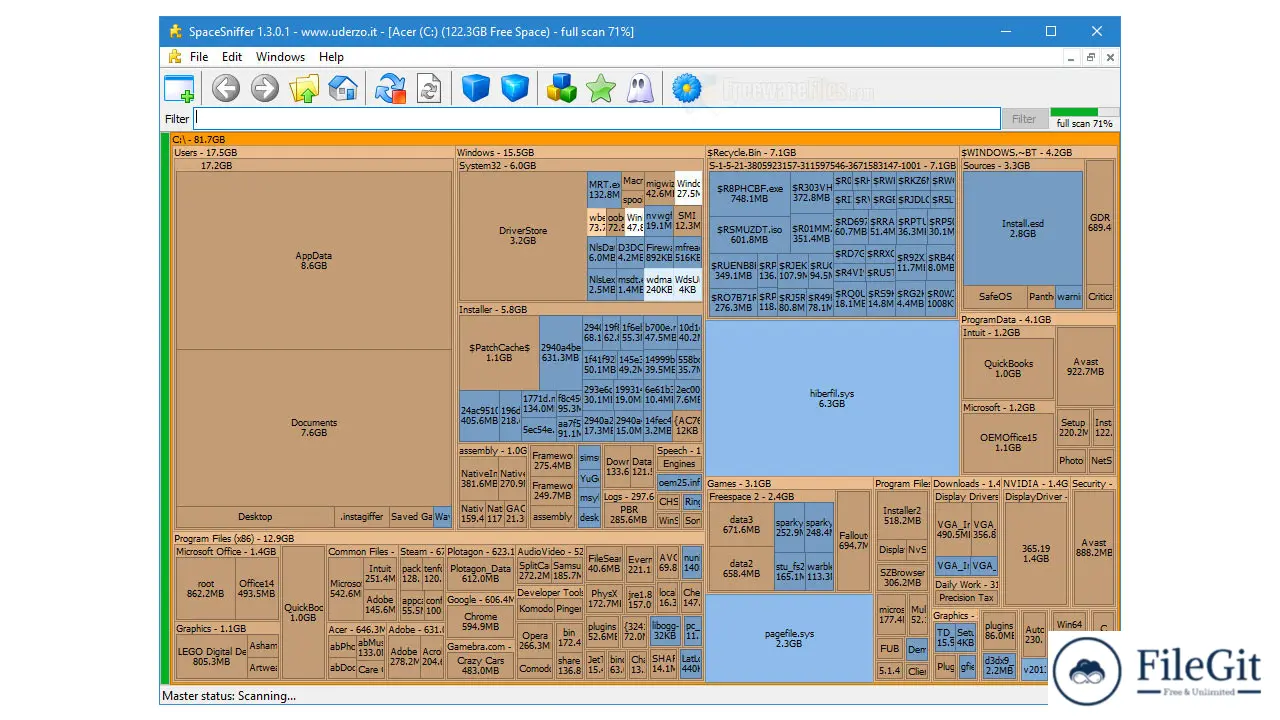This screenshot has width=1280, height=720.
Task: Click the second blue cube detail icon
Action: (x=515, y=88)
